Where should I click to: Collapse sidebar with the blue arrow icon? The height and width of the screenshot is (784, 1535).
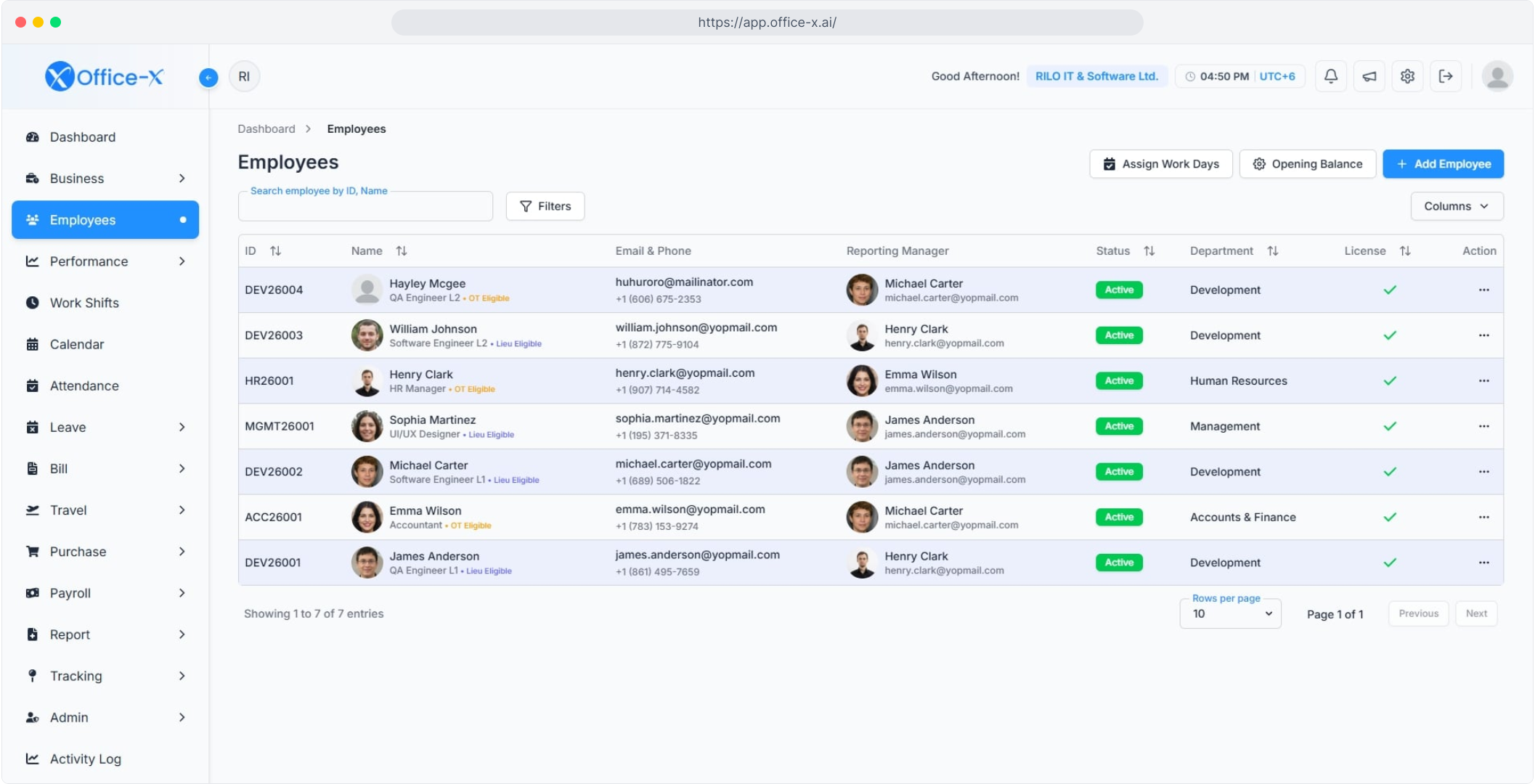tap(208, 77)
